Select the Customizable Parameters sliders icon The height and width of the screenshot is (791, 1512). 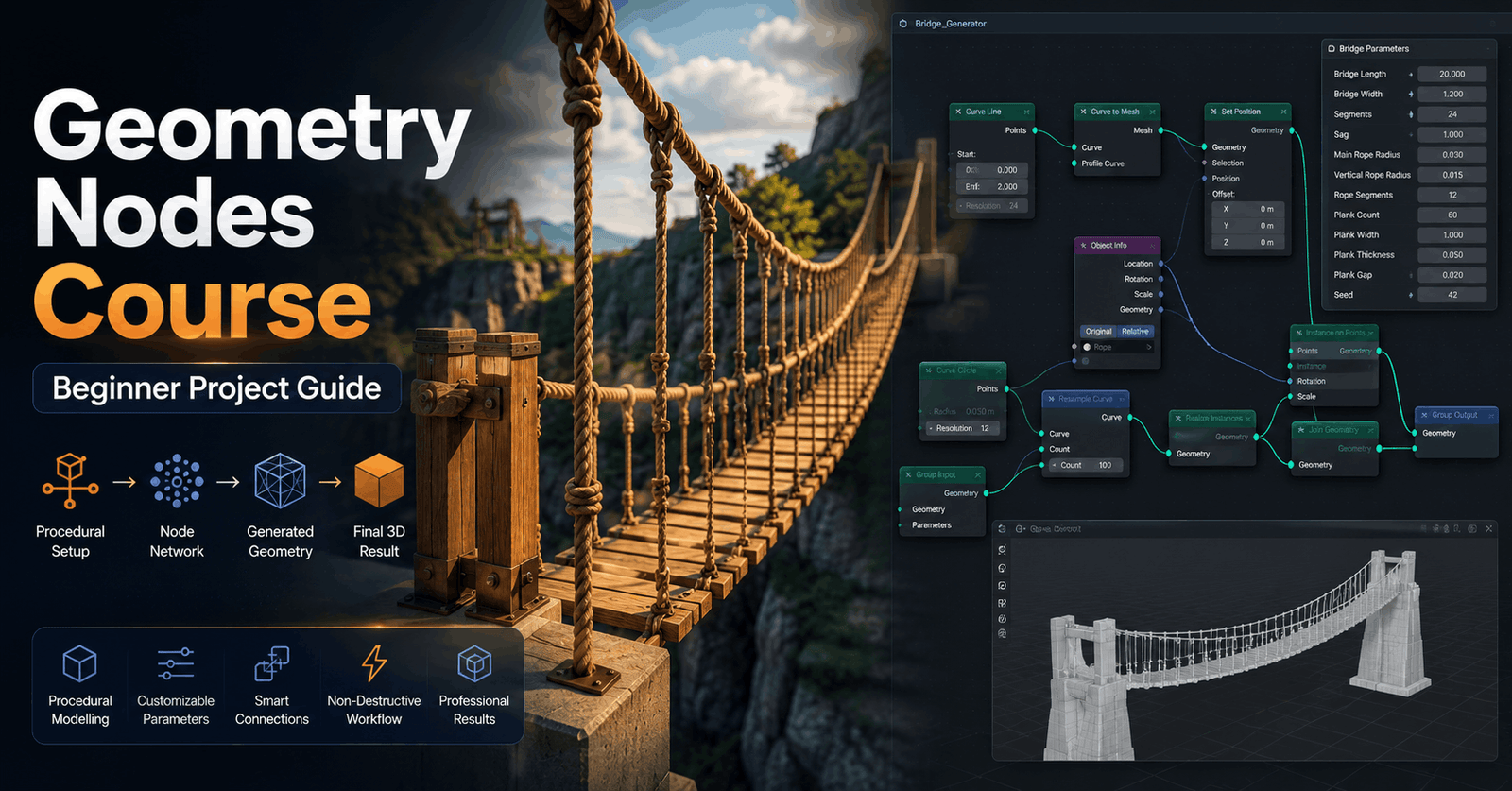coord(176,663)
